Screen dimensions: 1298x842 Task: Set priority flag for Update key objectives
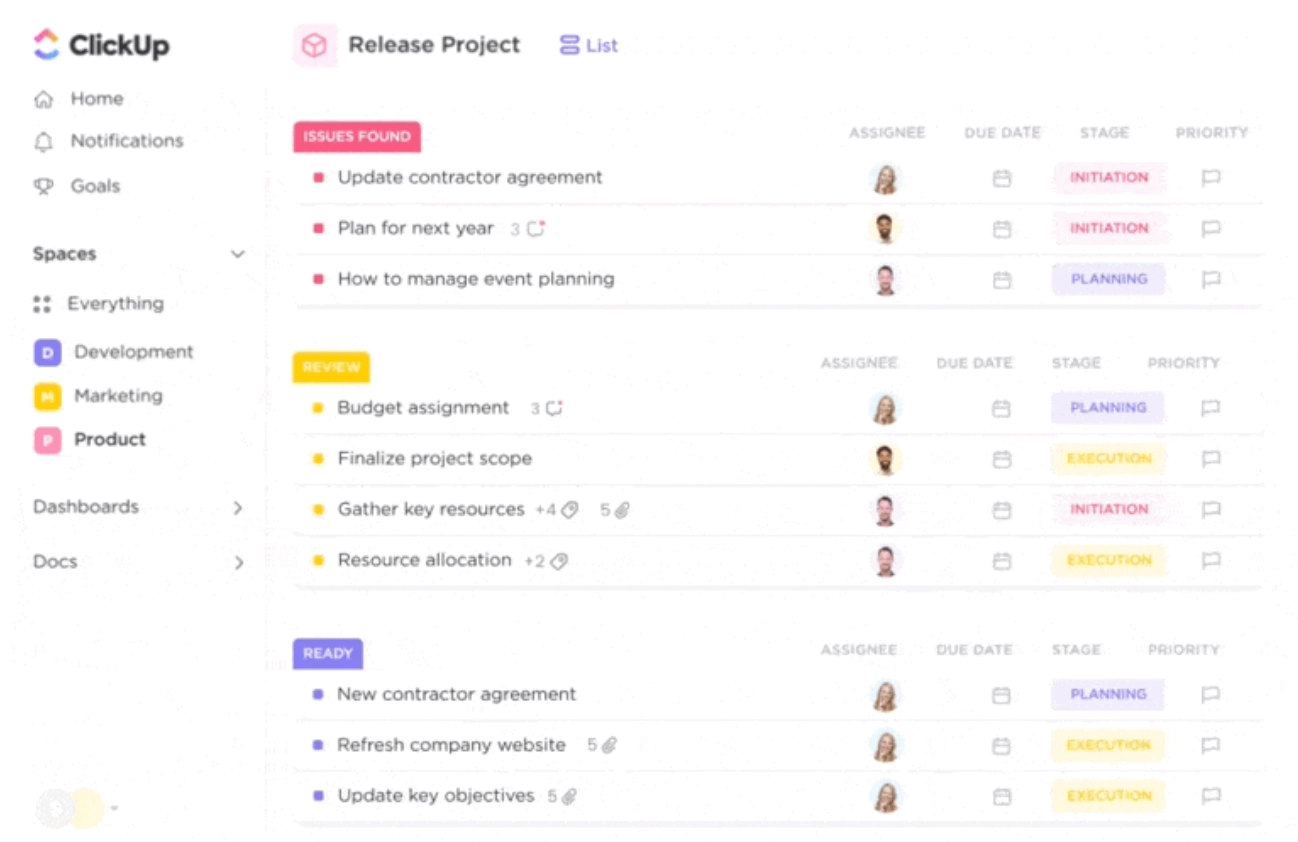1211,797
